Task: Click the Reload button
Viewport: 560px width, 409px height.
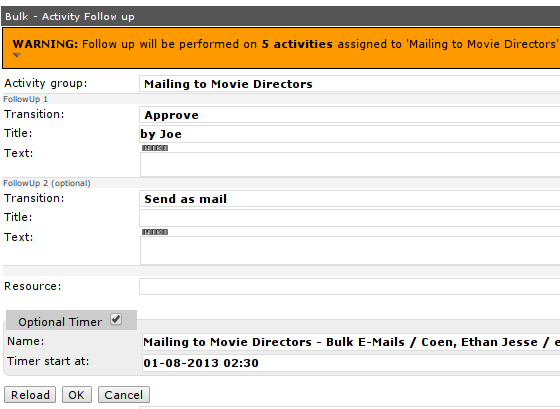Action: pyautogui.click(x=30, y=395)
